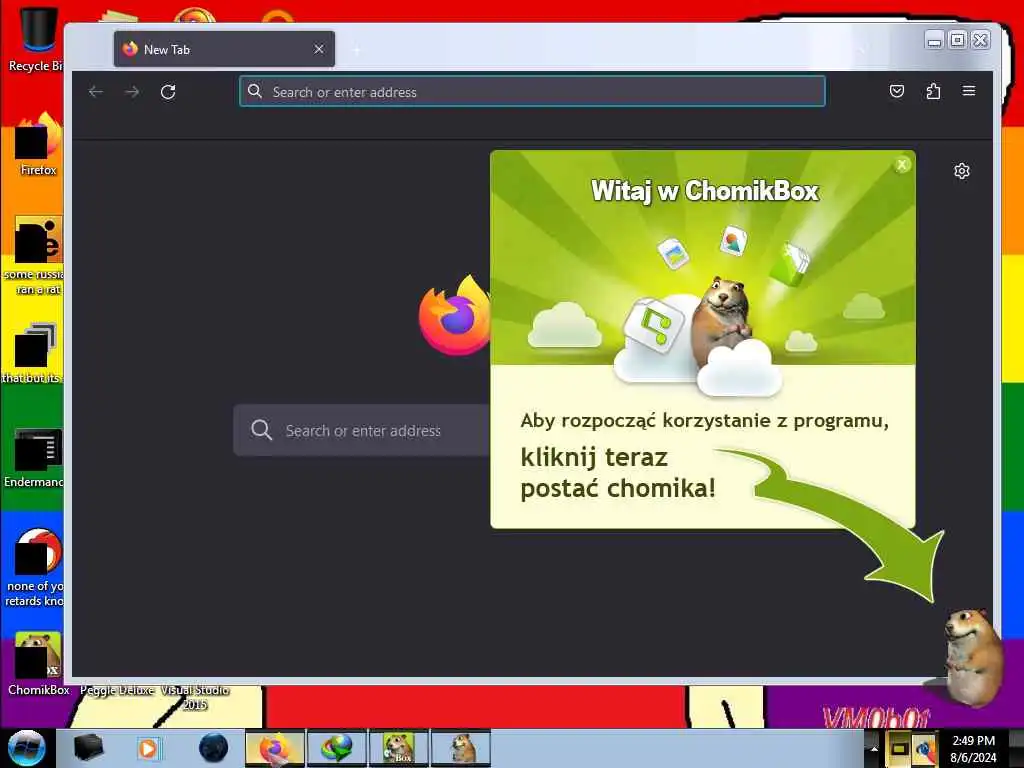Click the clock showing 2:49 PM
1024x768 pixels.
pyautogui.click(x=973, y=748)
